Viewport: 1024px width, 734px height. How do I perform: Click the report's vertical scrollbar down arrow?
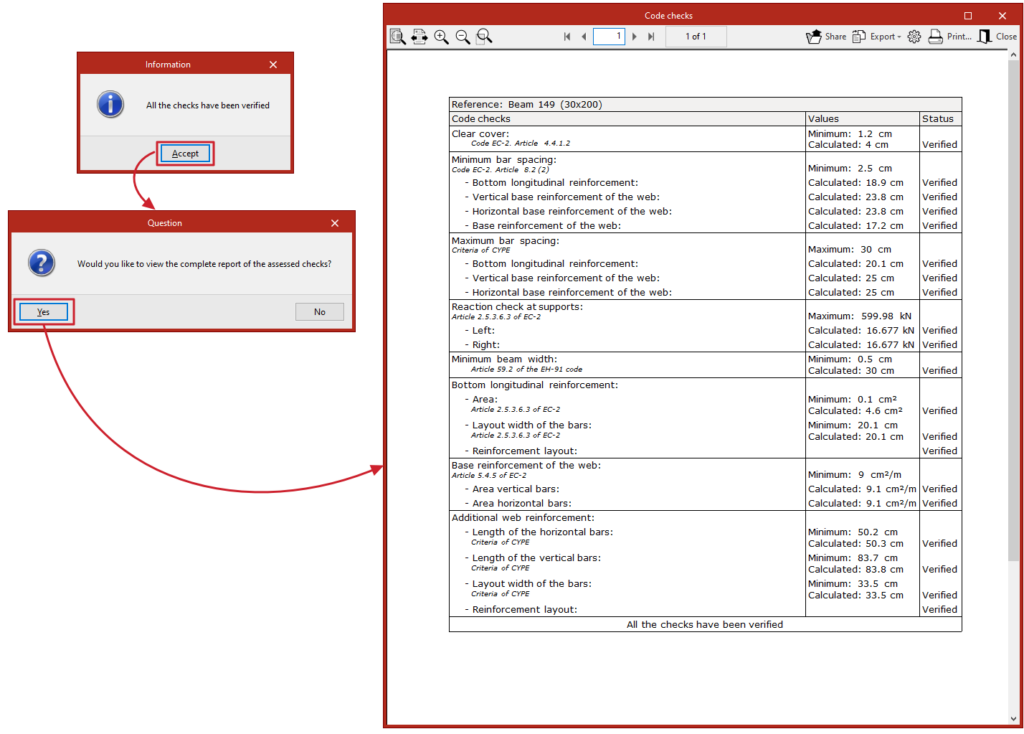(1013, 719)
